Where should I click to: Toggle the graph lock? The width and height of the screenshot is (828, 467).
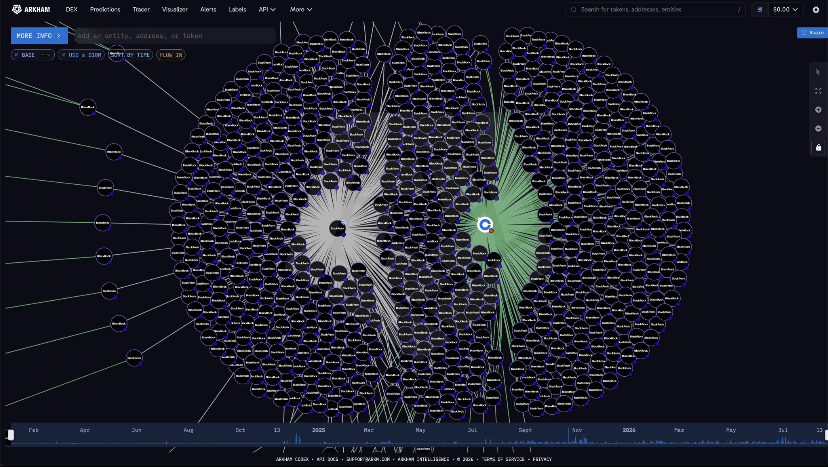(x=818, y=147)
